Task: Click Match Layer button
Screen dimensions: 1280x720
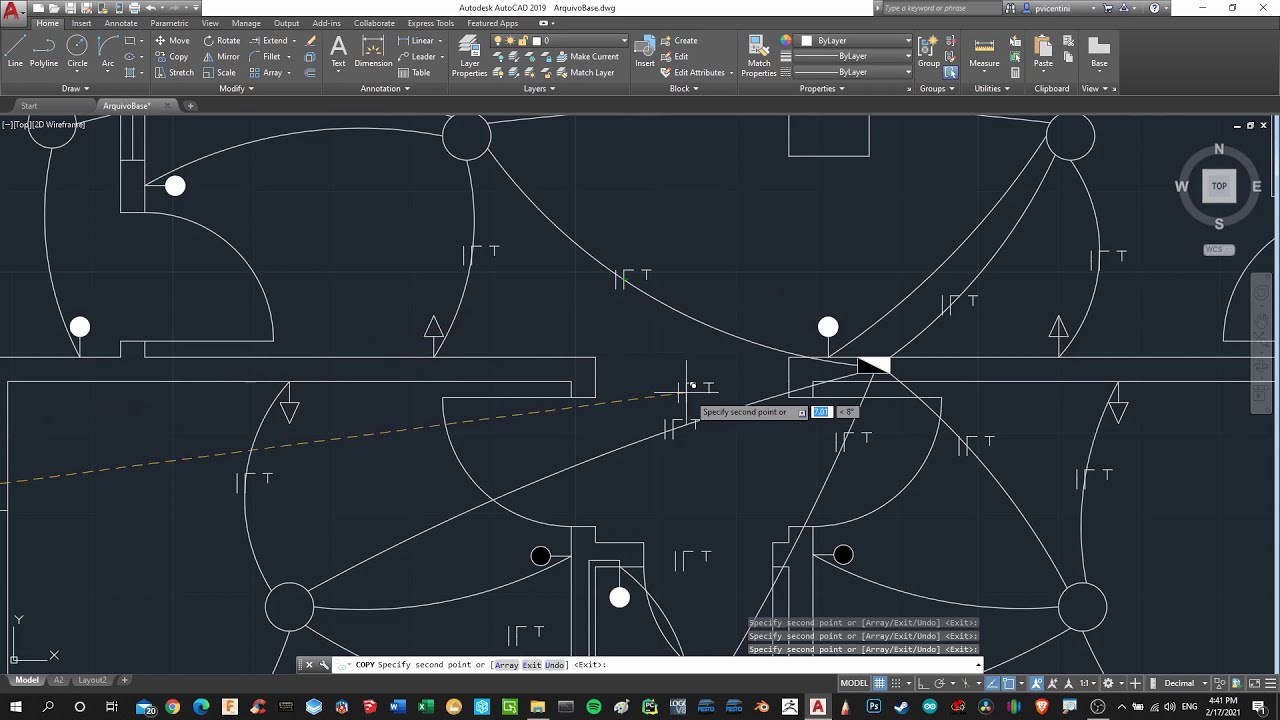Action: [x=584, y=73]
